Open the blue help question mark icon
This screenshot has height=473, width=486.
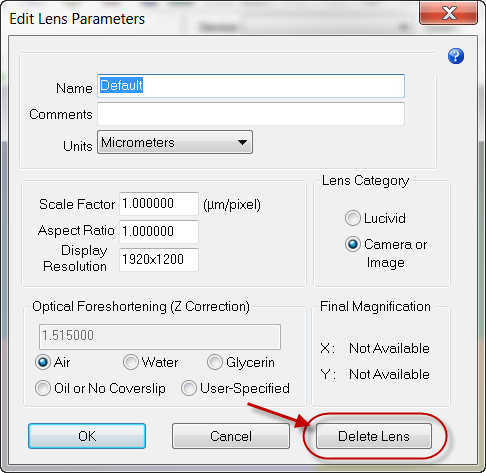pos(456,56)
